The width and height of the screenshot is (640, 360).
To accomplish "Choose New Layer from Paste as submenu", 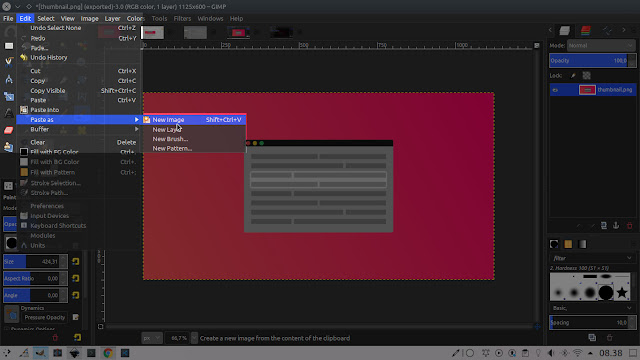I will (x=194, y=129).
